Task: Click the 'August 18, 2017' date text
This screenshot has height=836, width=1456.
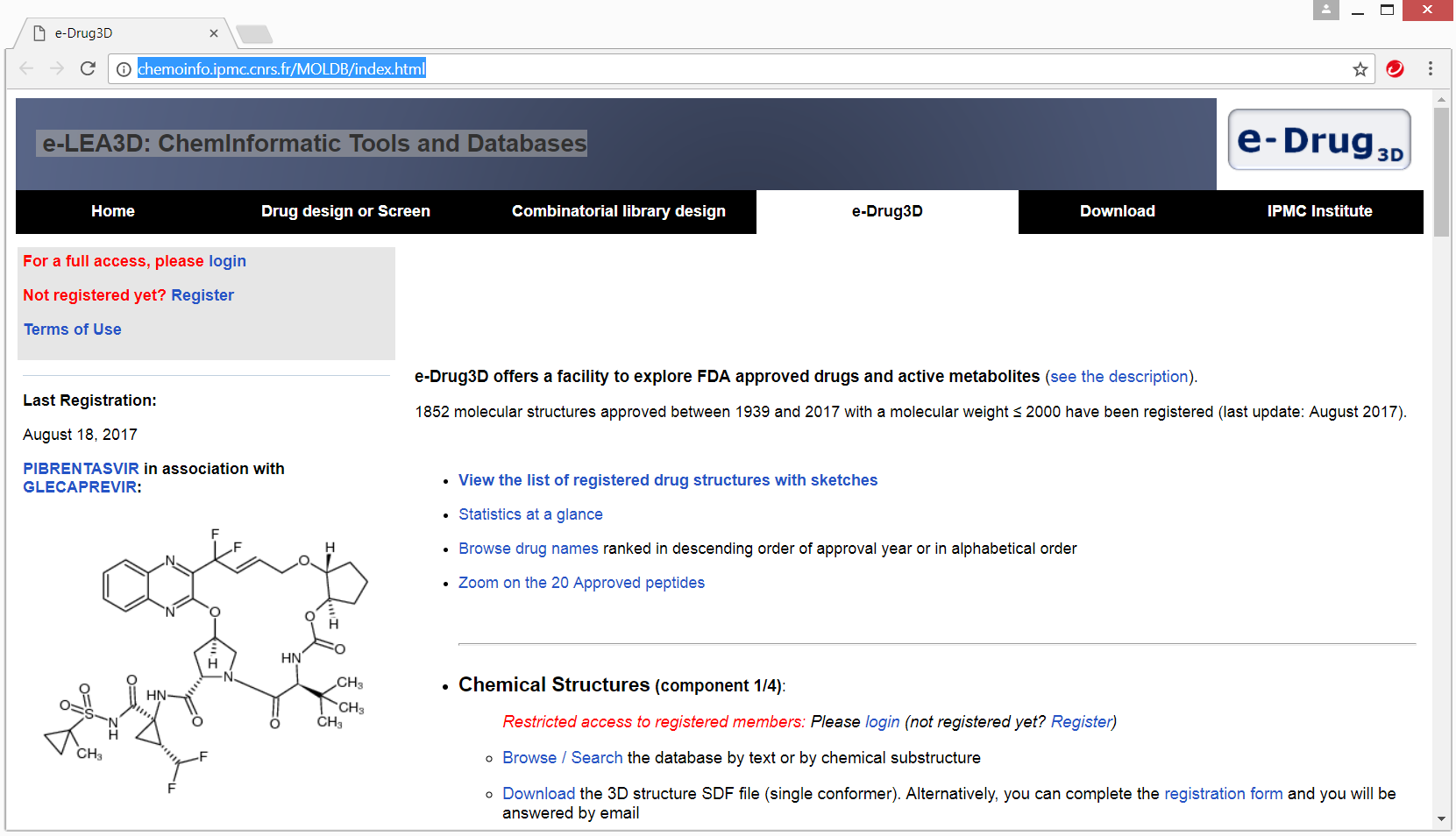Action: point(80,435)
